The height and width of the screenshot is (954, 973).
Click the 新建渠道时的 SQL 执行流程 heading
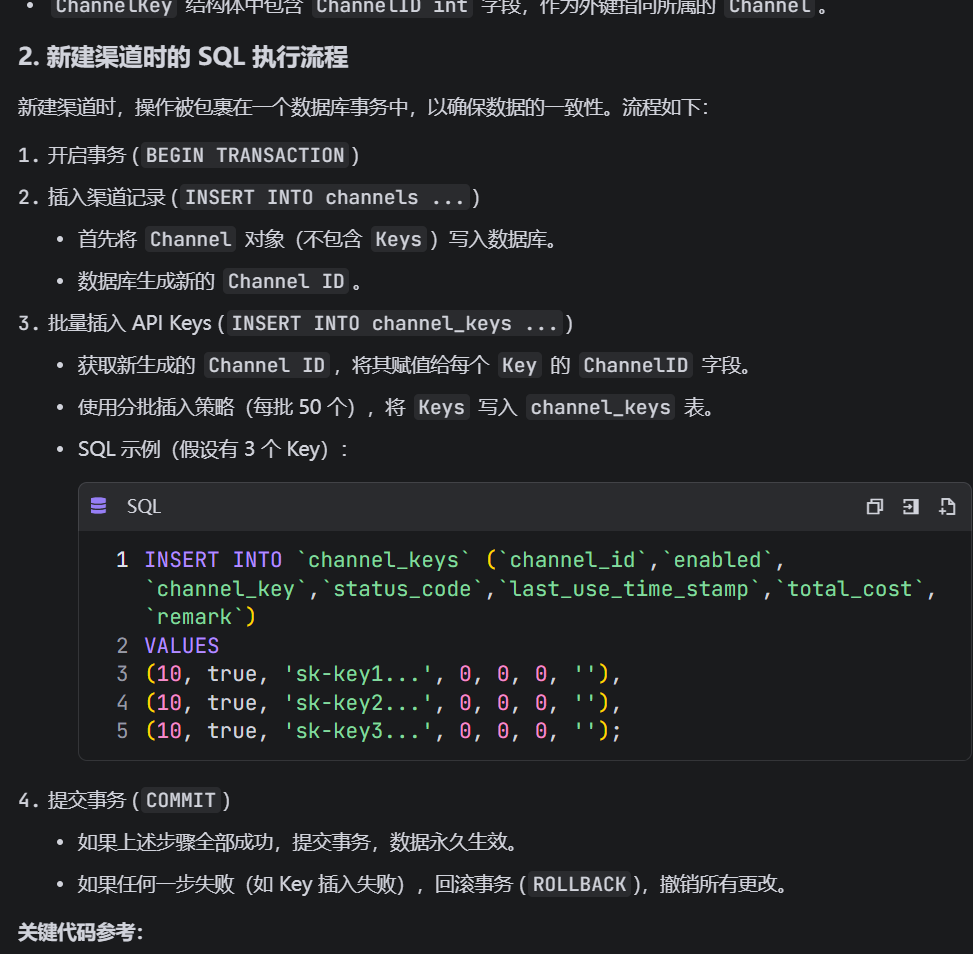click(183, 57)
